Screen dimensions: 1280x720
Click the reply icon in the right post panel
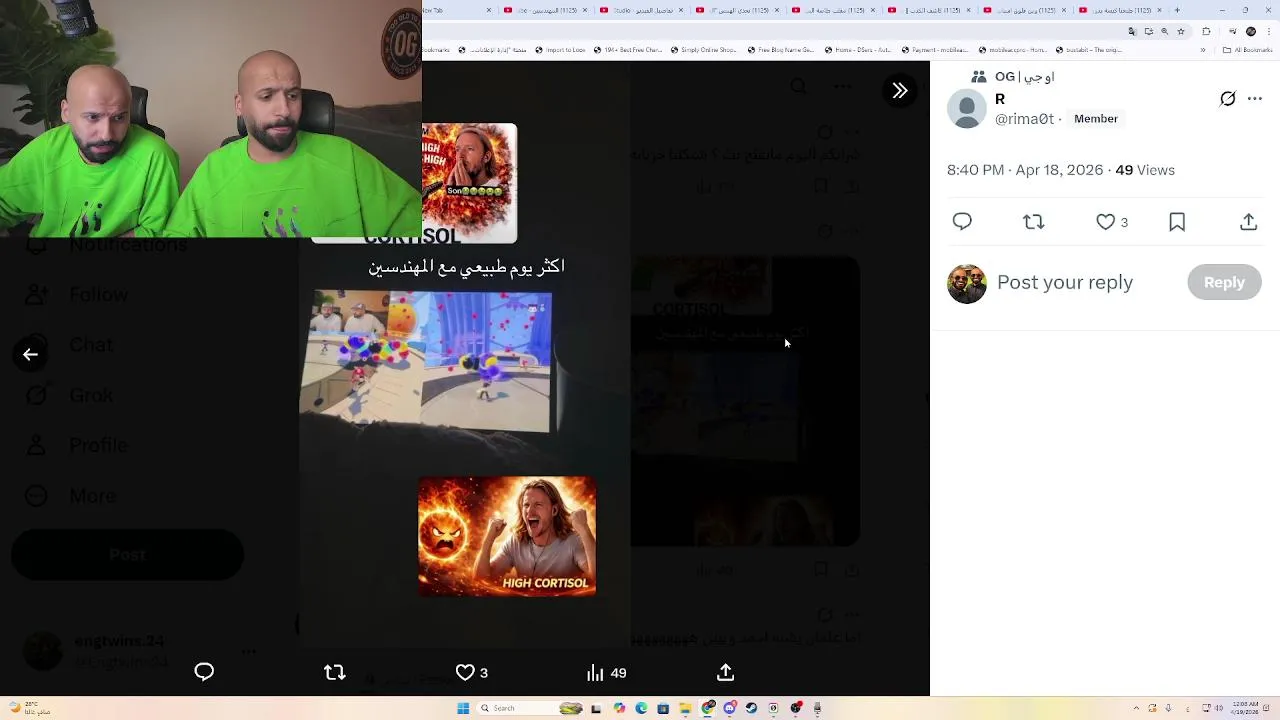click(x=962, y=221)
